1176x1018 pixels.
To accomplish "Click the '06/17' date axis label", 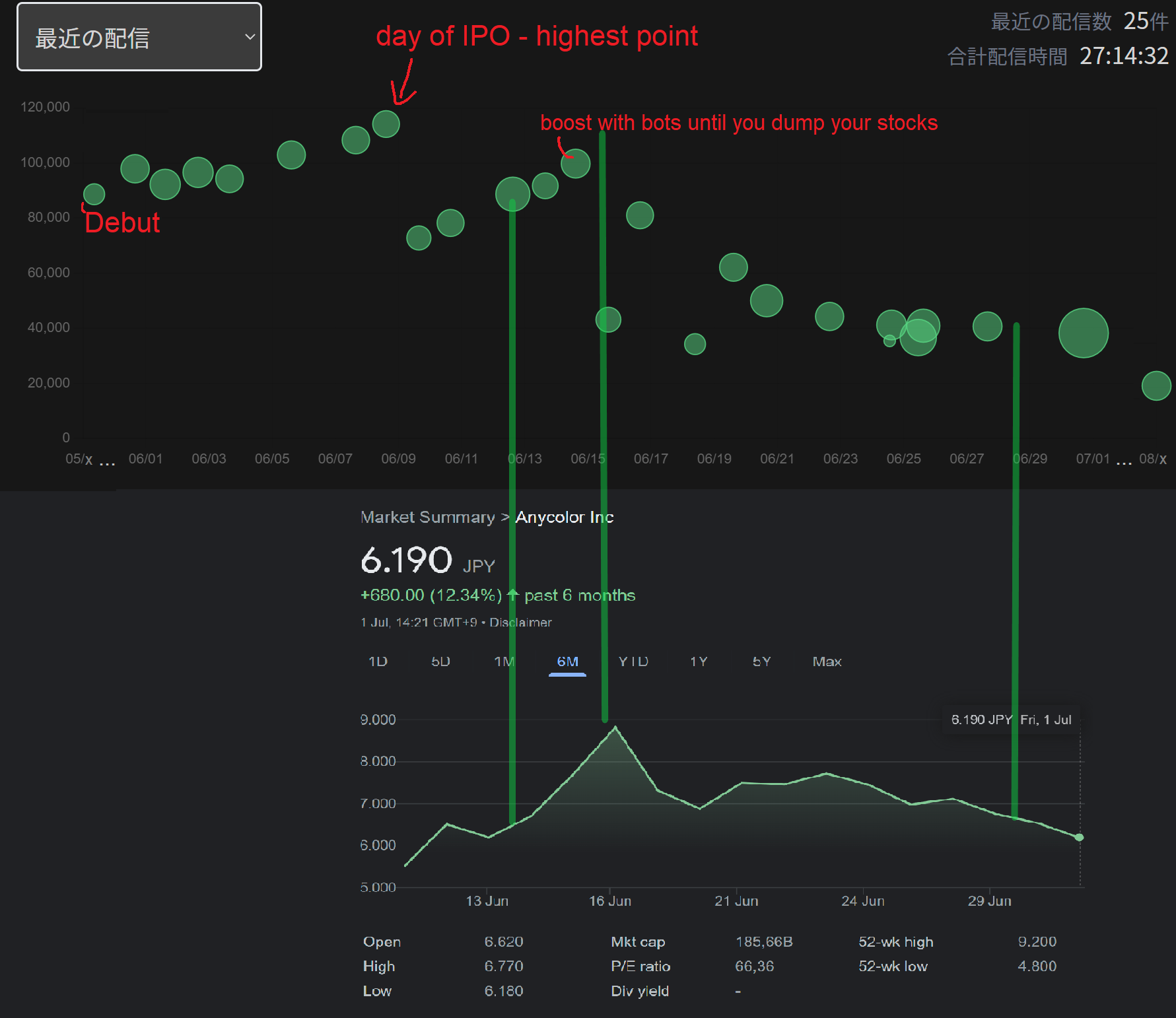I will 651,459.
